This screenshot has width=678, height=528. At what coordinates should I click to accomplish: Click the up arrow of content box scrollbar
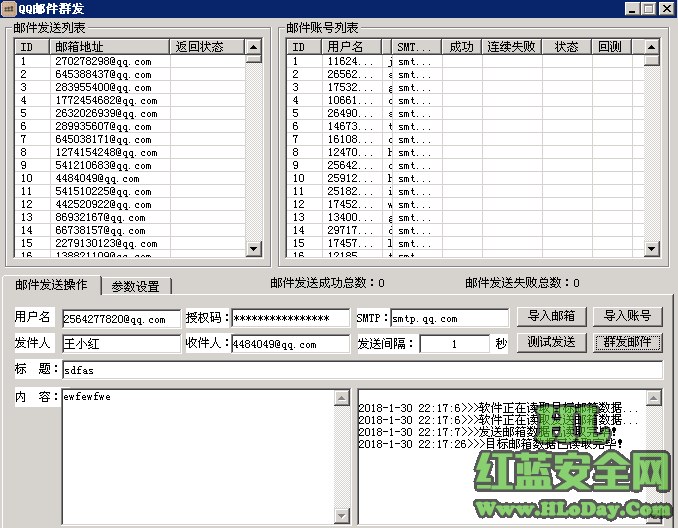pos(342,397)
